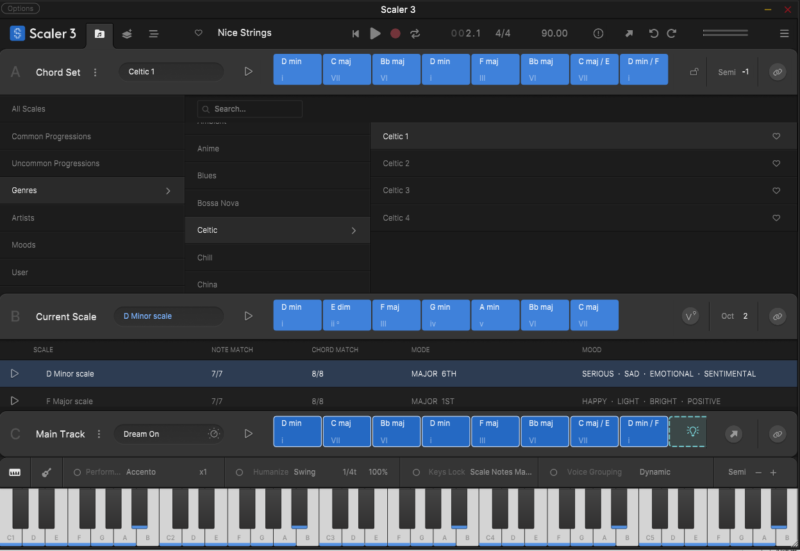Image resolution: width=800 pixels, height=551 pixels.
Task: Switch to guitar view icon
Action: pos(46,472)
